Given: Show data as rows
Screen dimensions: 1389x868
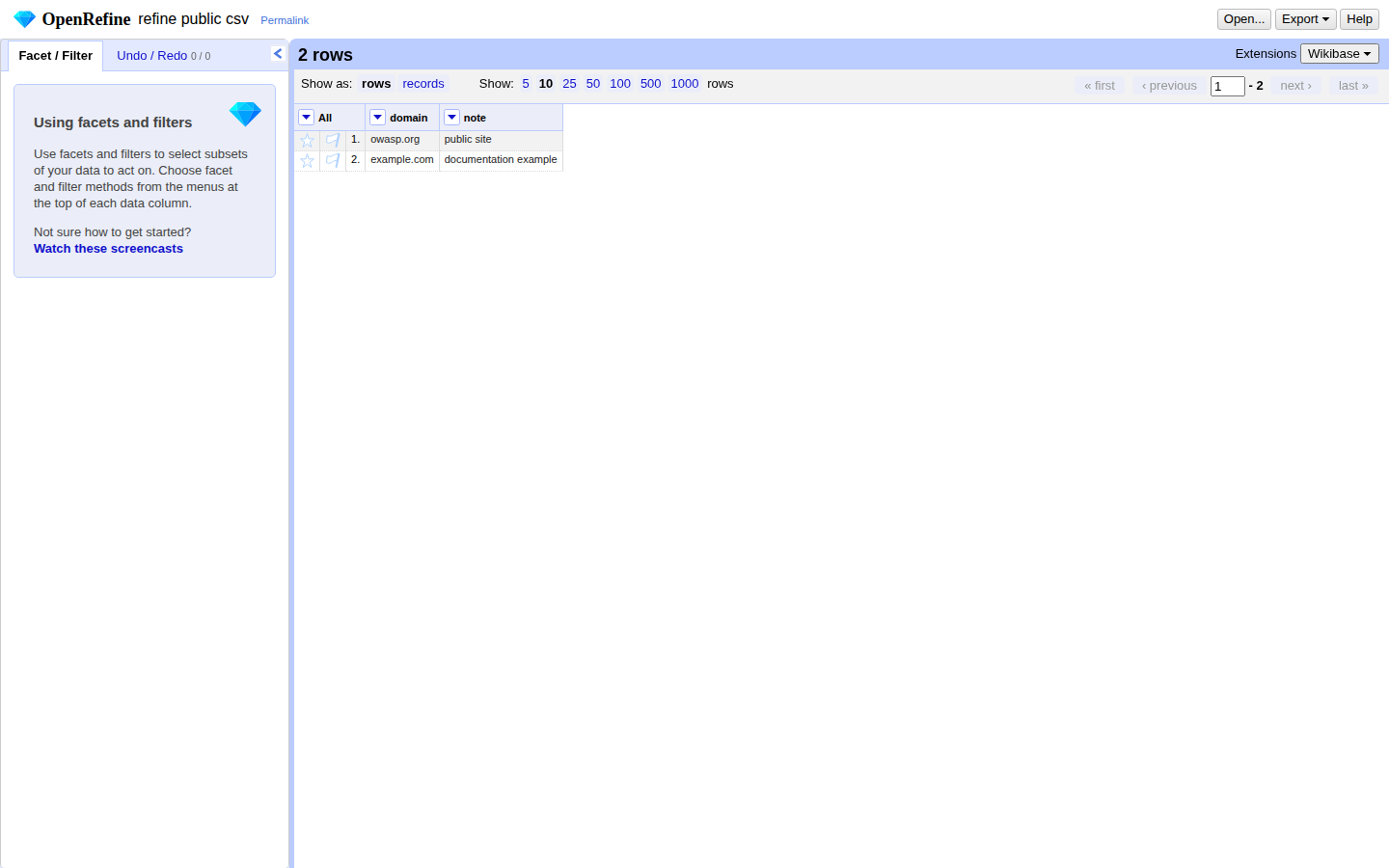Looking at the screenshot, I should (x=376, y=84).
